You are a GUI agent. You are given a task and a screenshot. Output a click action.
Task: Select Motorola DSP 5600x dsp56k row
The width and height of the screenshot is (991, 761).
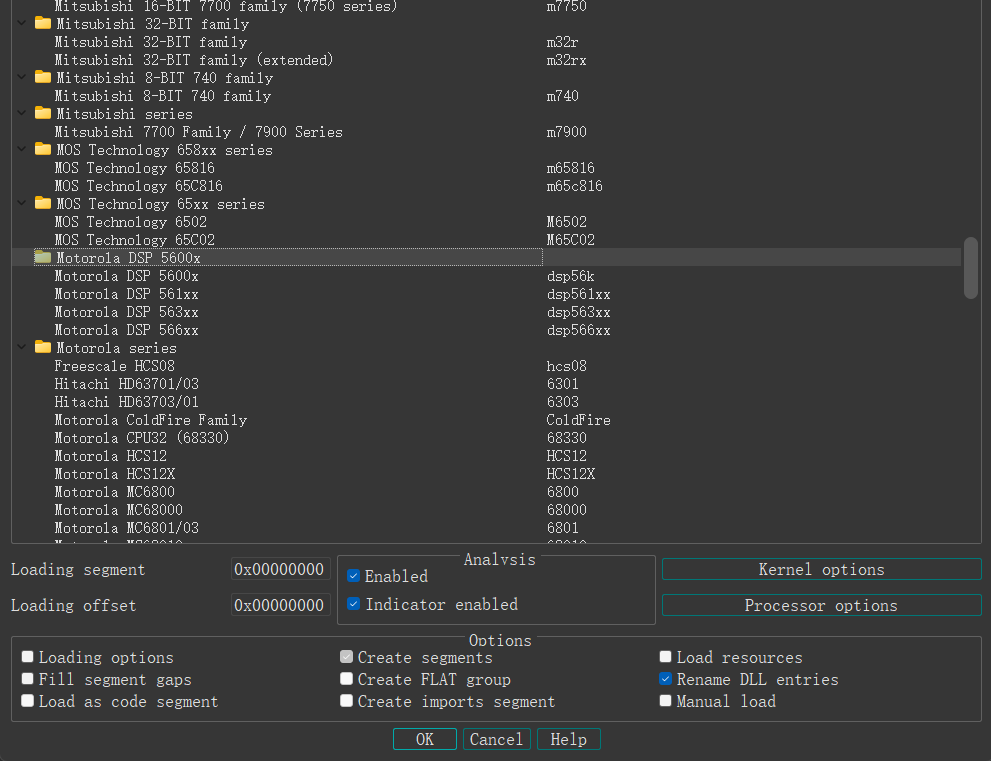tap(487, 276)
